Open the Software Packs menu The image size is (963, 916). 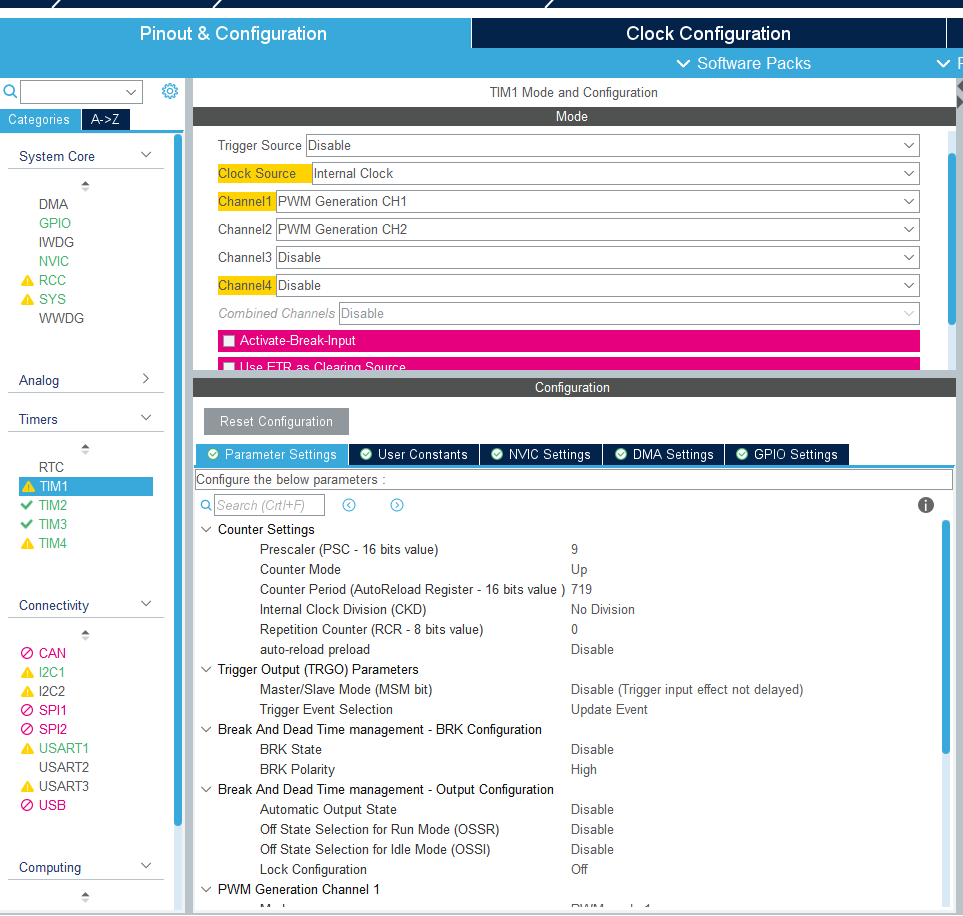click(744, 63)
